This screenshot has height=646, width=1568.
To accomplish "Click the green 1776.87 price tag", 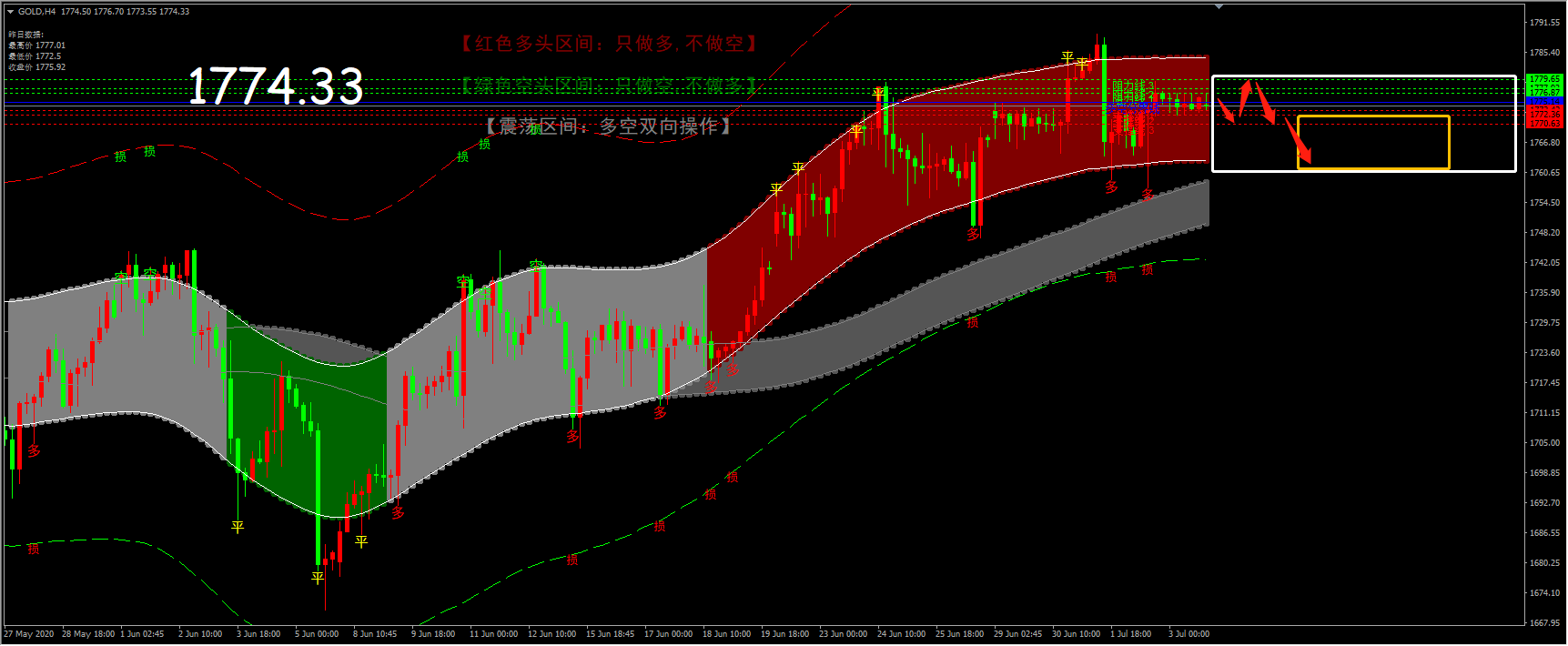I will point(1544,92).
